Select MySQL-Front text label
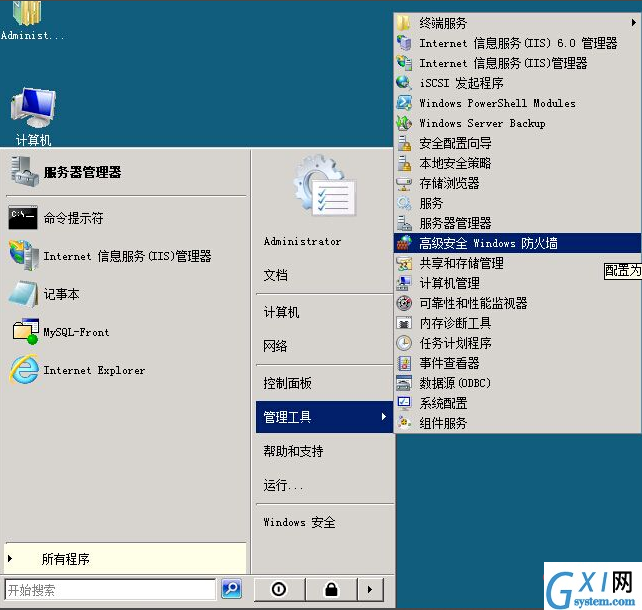642x610 pixels. tap(77, 332)
